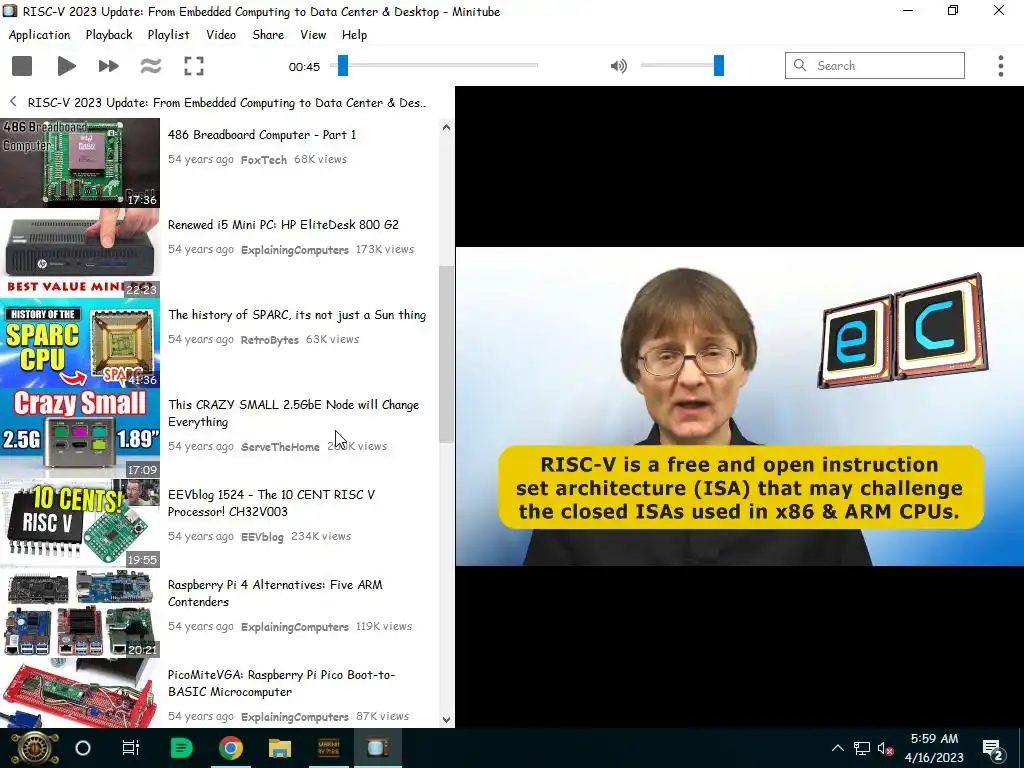The image size is (1024, 768).
Task: Open ExplainingComputers channel on EliteDesk row
Action: click(295, 249)
